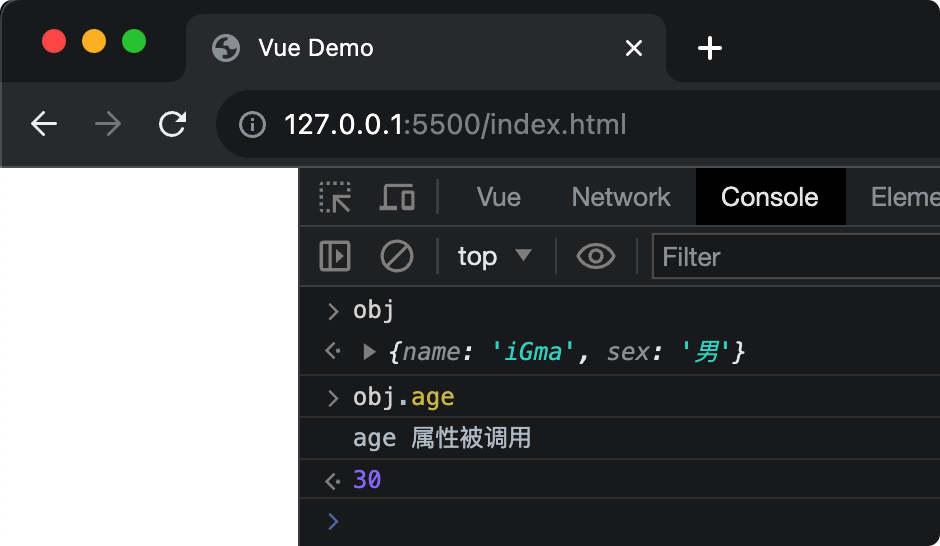
Task: View site information icon in address bar
Action: (x=252, y=125)
